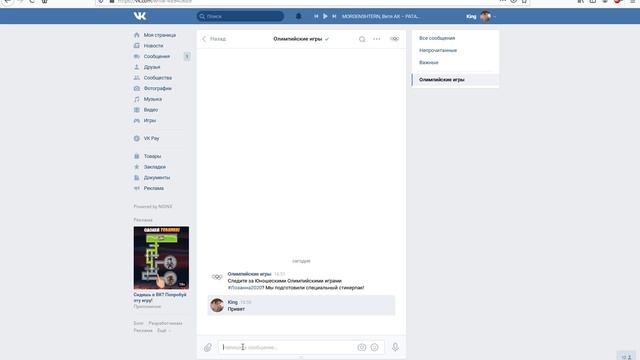Click the Olympic rings avatar in chat header
The image size is (640, 360).
click(x=394, y=39)
